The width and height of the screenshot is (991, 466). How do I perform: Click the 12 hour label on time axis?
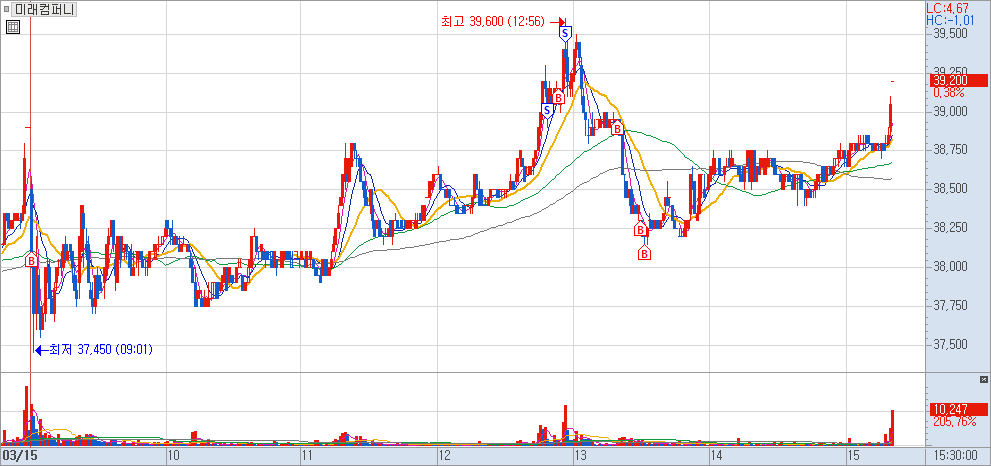coord(444,455)
